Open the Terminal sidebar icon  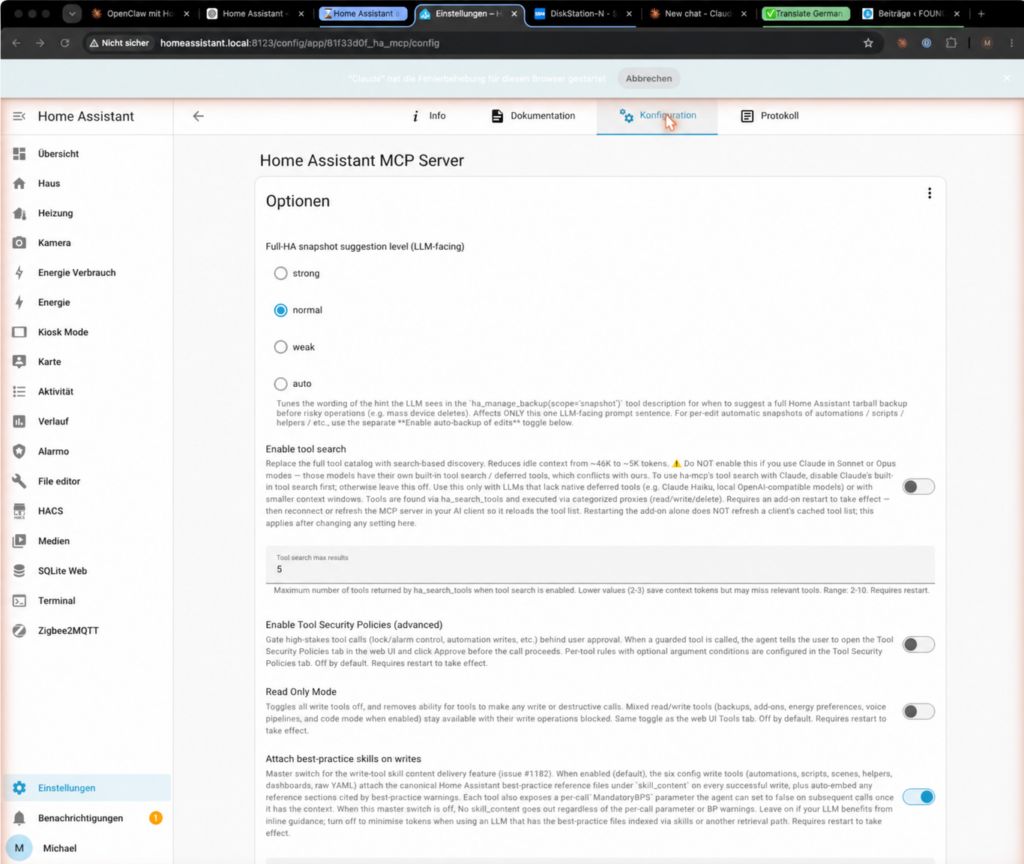pos(19,601)
